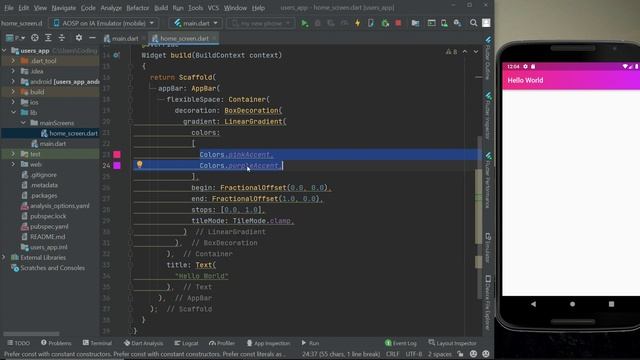Go to previous highlighted problem arrow
640x360 pixels.
(465, 52)
